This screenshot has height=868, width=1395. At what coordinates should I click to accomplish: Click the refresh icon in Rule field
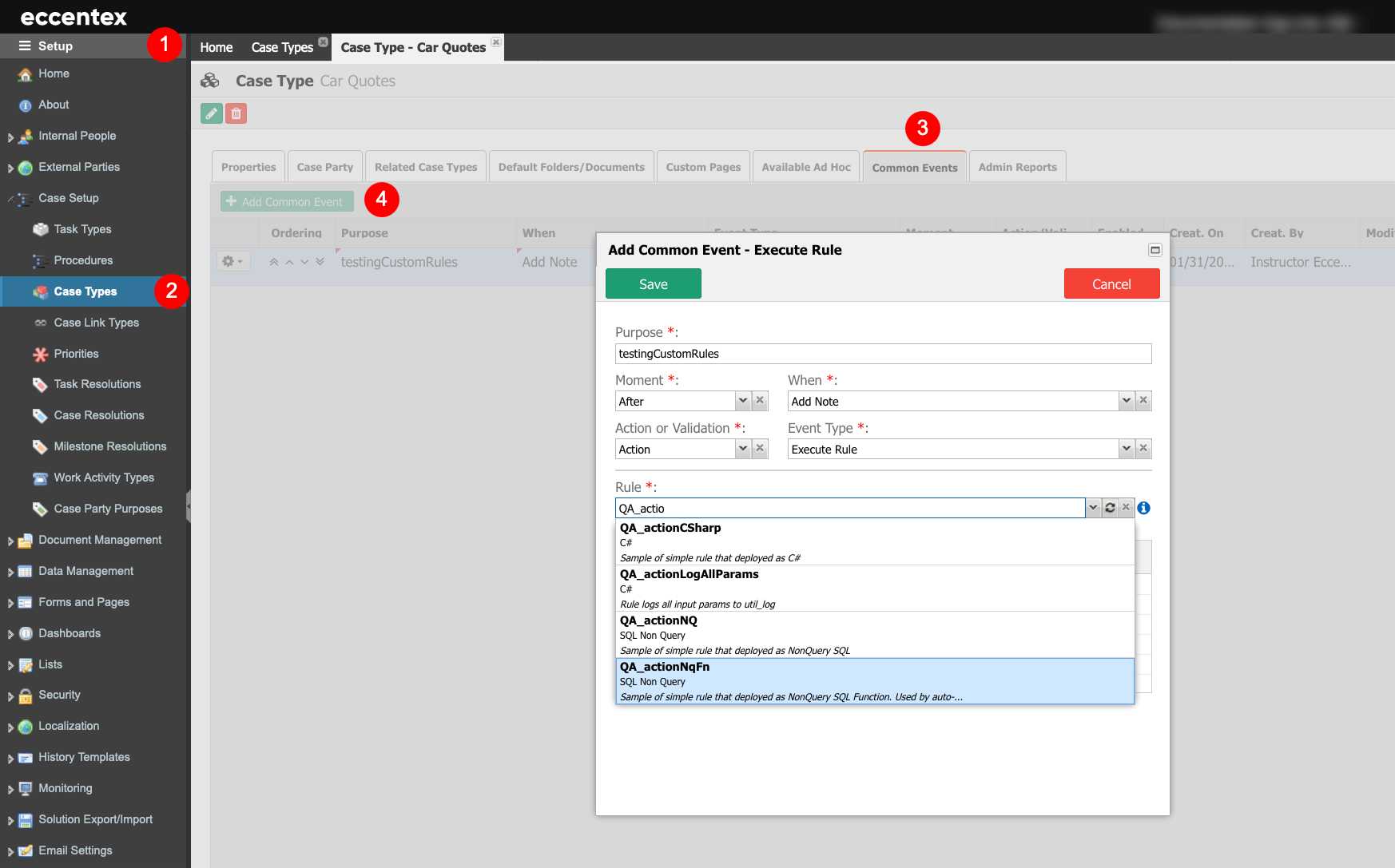point(1110,508)
